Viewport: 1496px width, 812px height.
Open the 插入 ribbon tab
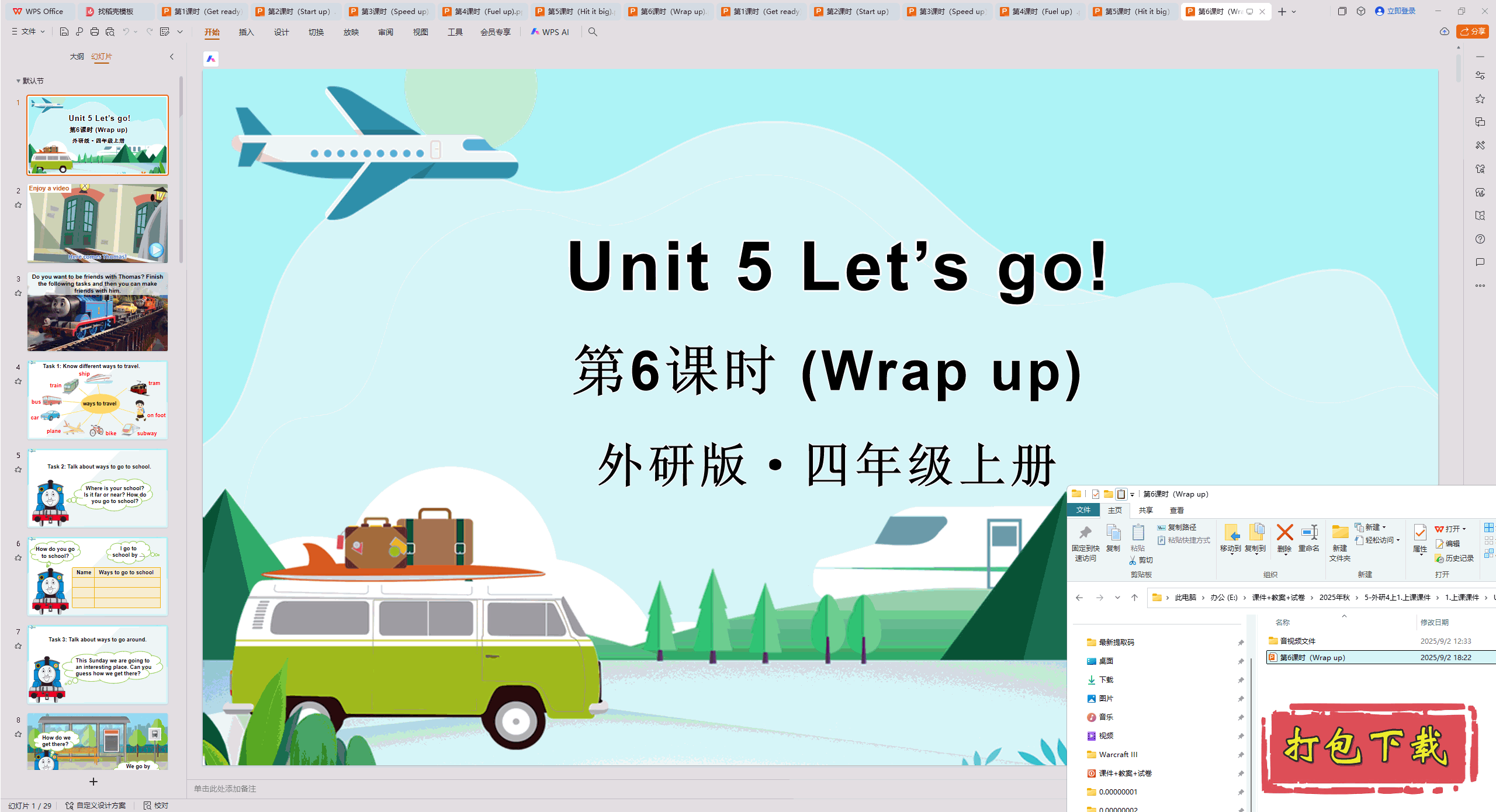[x=246, y=32]
